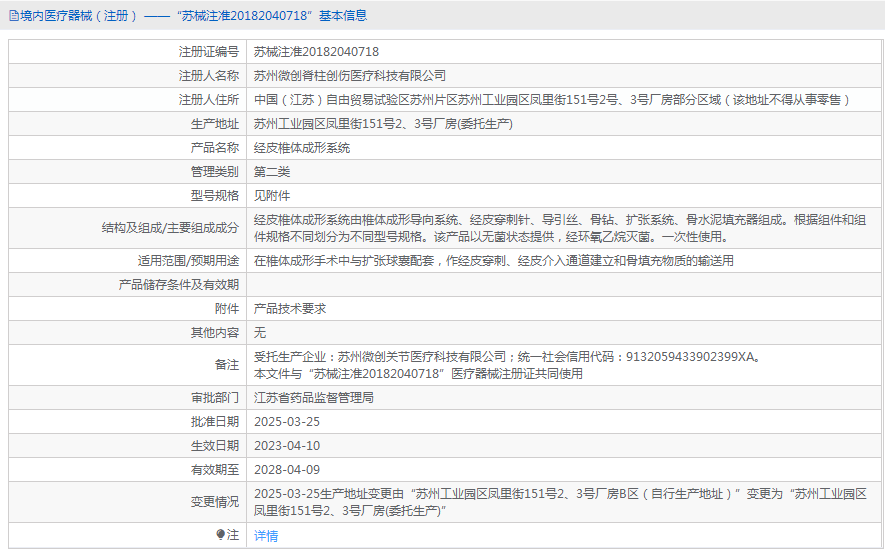
Task: Select remark line 本文件与“苏械注准20182040718”医疗器械注册证共同使用
Action: (x=418, y=373)
